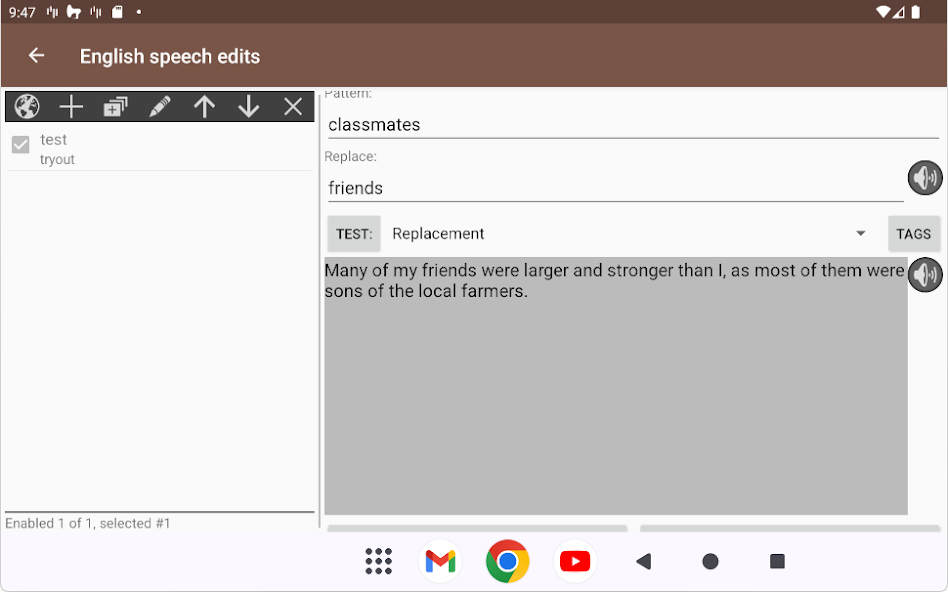The width and height of the screenshot is (948, 592).
Task: Open the app drawer grid icon
Action: (378, 561)
